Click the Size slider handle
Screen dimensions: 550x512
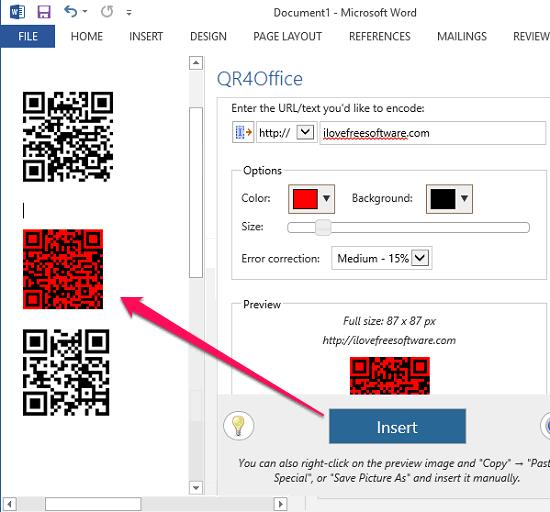(x=323, y=228)
